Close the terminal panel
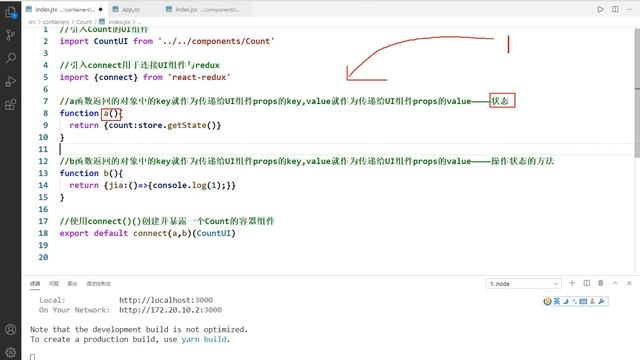 pyautogui.click(x=629, y=283)
